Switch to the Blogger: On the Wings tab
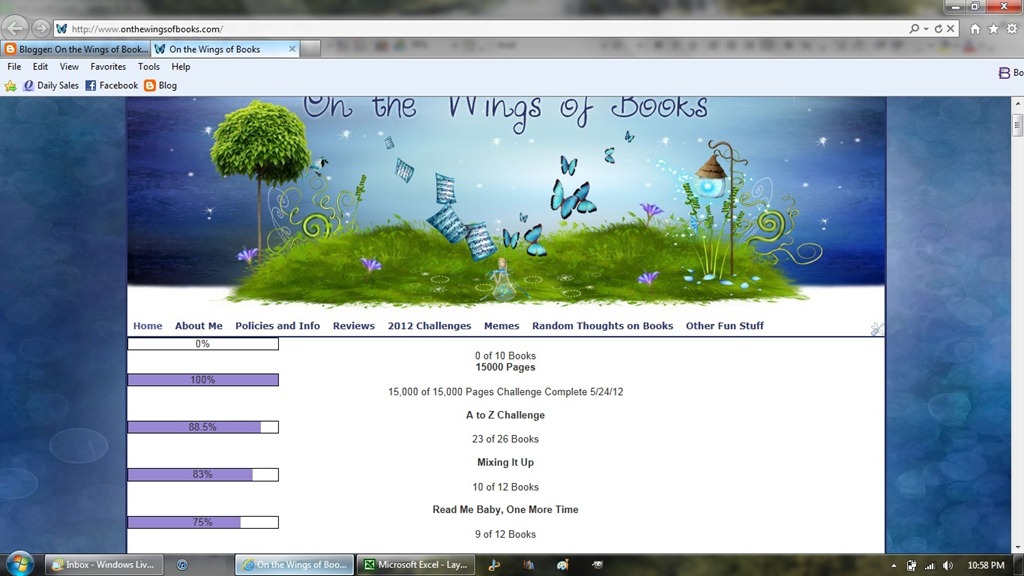The height and width of the screenshot is (576, 1024). tap(76, 49)
